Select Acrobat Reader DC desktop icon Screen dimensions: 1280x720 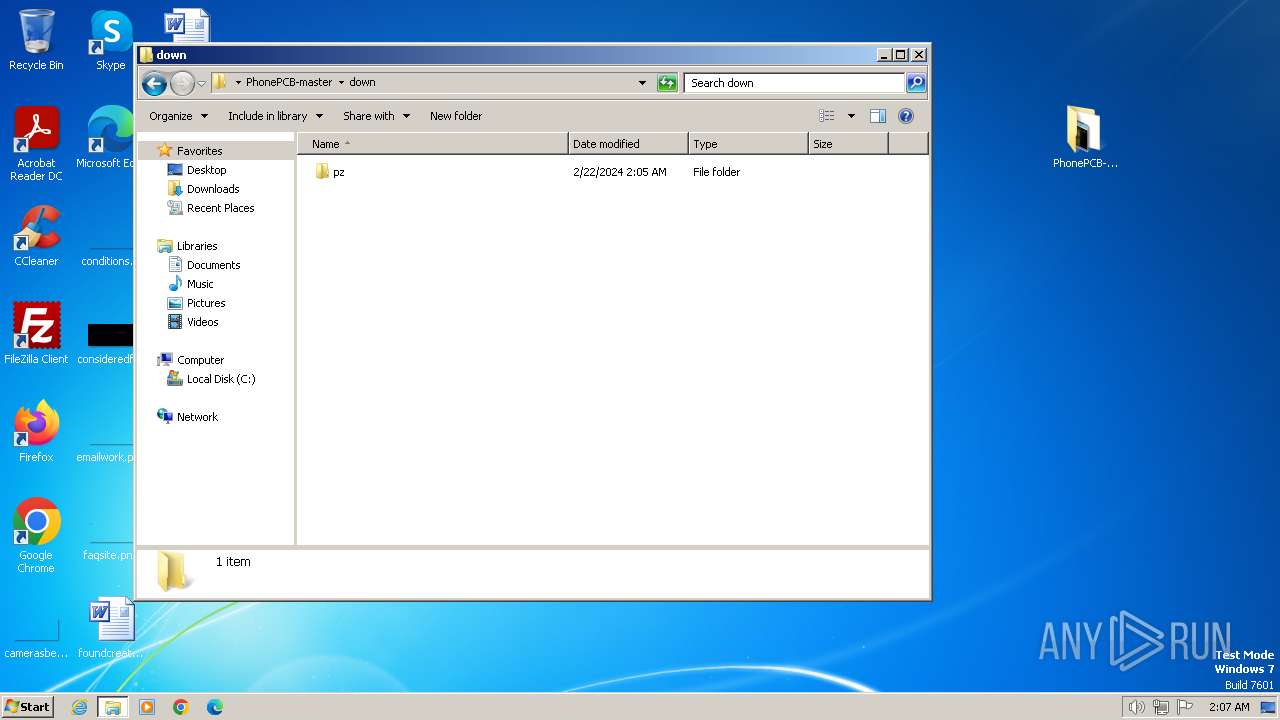(x=36, y=144)
